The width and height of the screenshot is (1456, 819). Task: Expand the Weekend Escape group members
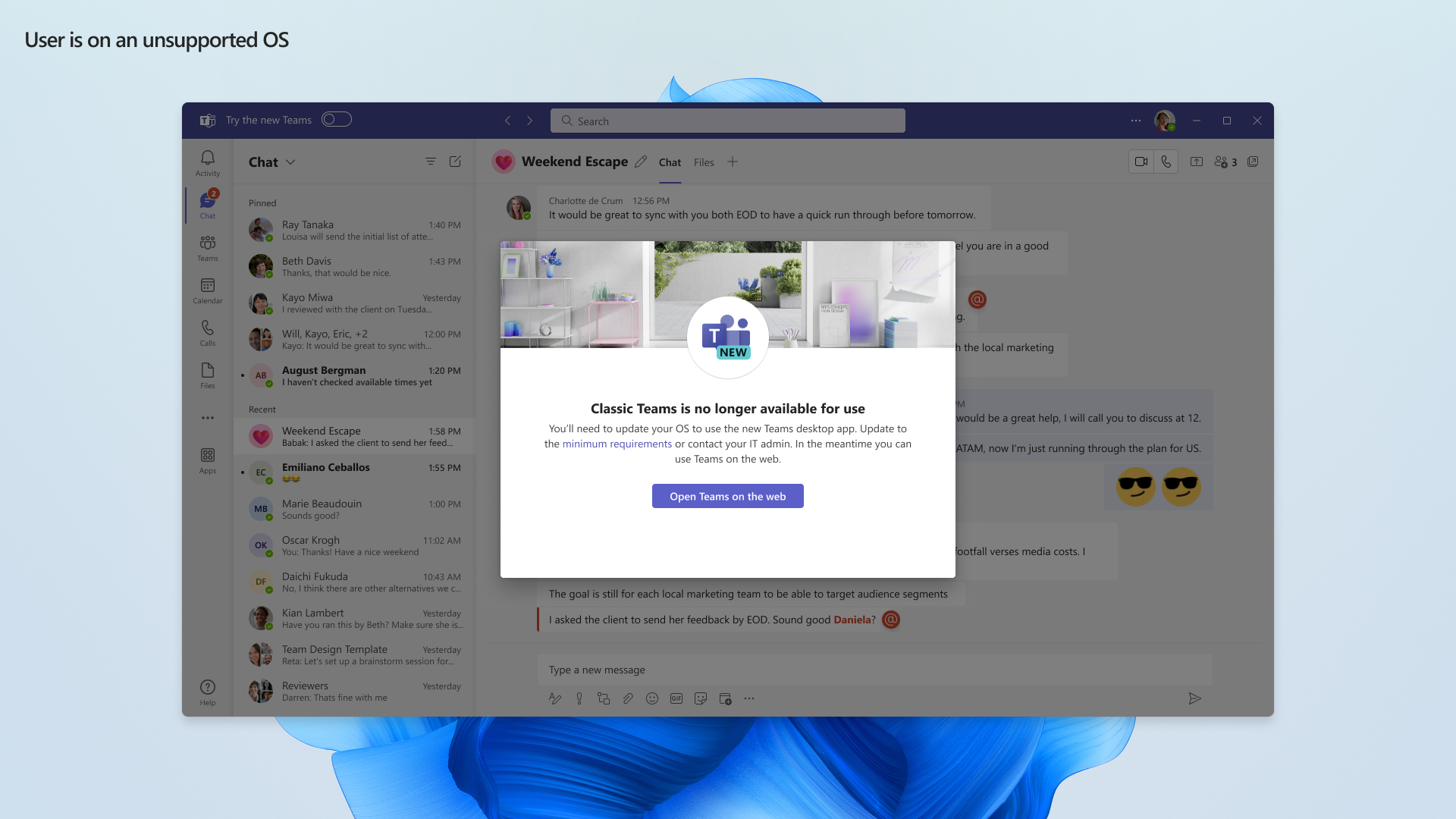coord(1226,161)
